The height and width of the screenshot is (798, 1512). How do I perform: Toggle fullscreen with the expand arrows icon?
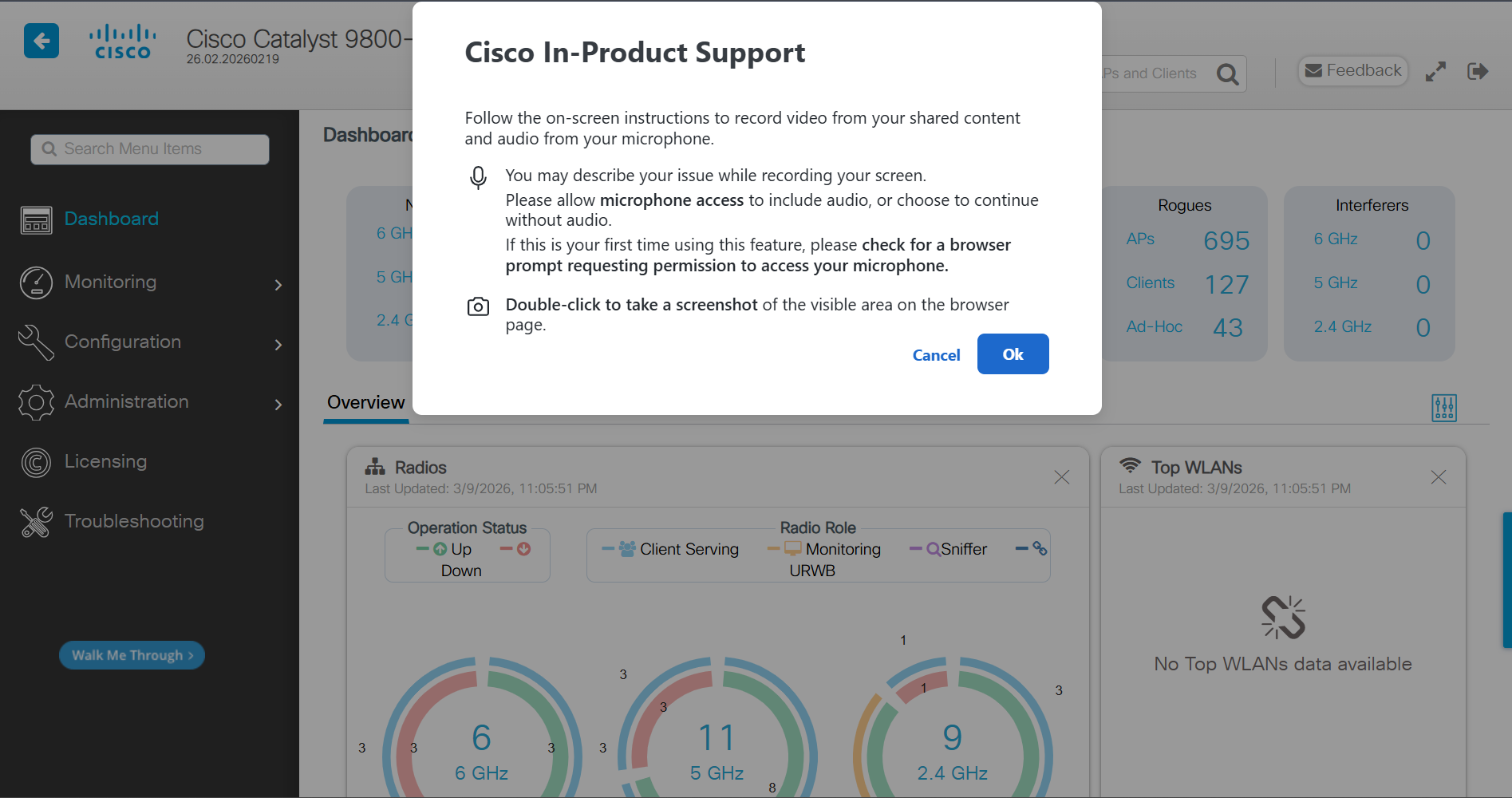(x=1435, y=72)
